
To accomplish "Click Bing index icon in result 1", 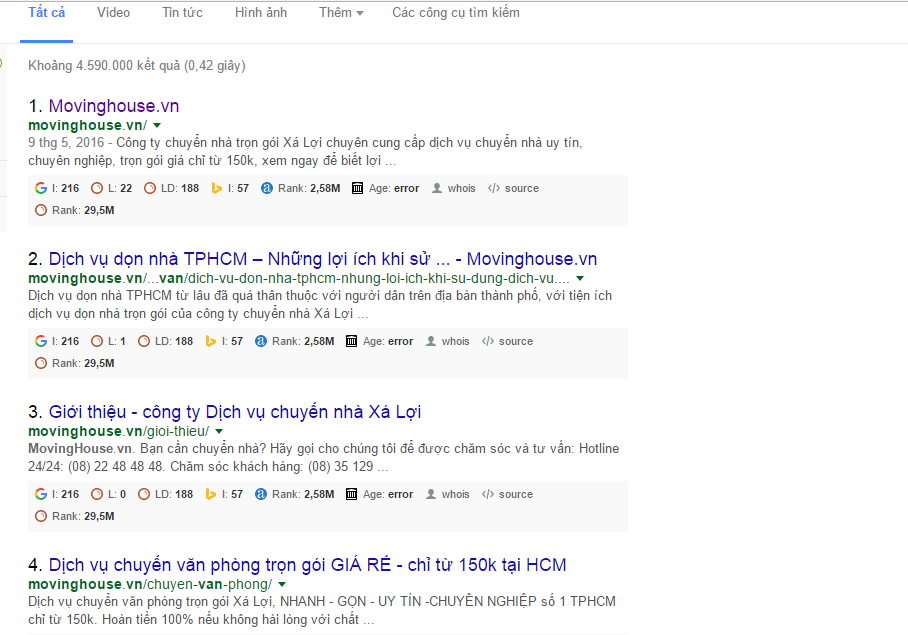I will [x=217, y=188].
